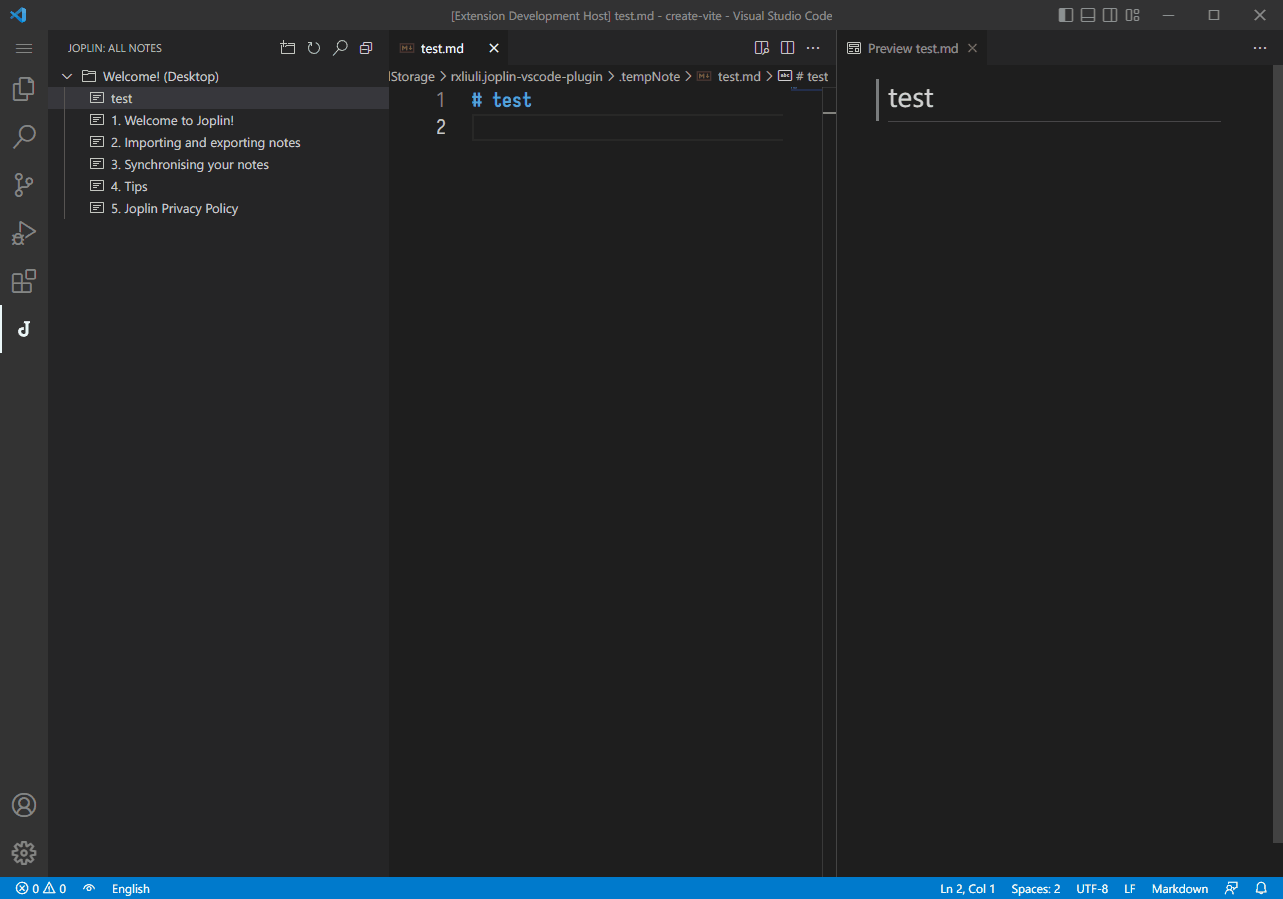Click 'JOPLIN: ALL NOTES' panel header
Viewport: 1283px width, 899px height.
tap(115, 48)
